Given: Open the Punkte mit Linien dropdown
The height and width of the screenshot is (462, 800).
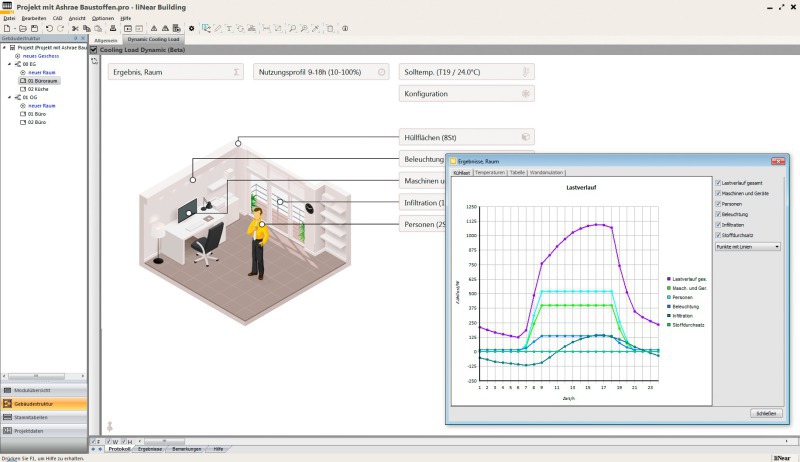Looking at the screenshot, I should (x=747, y=247).
